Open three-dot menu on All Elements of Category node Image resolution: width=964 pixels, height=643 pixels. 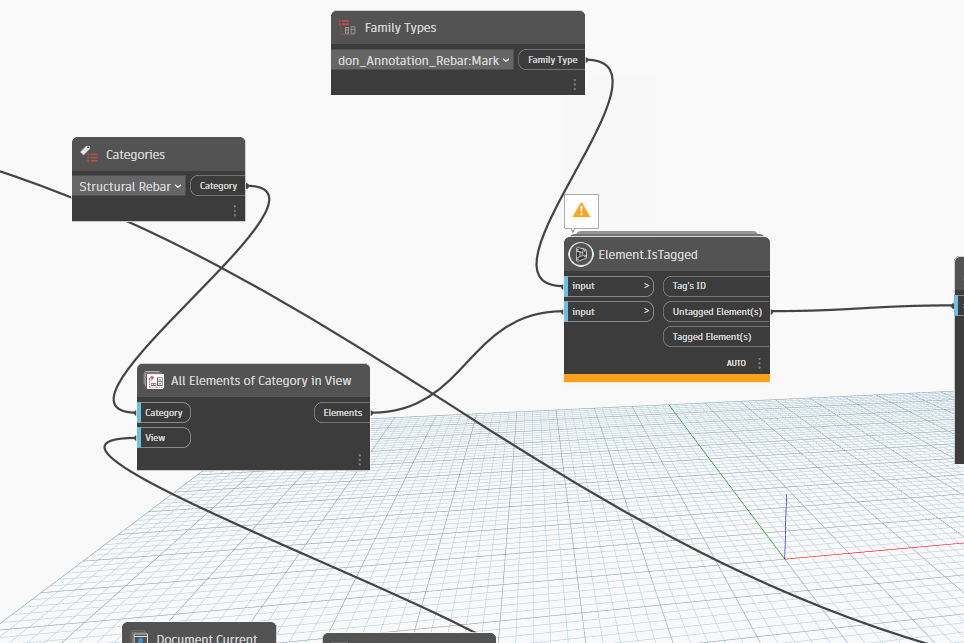tap(360, 460)
